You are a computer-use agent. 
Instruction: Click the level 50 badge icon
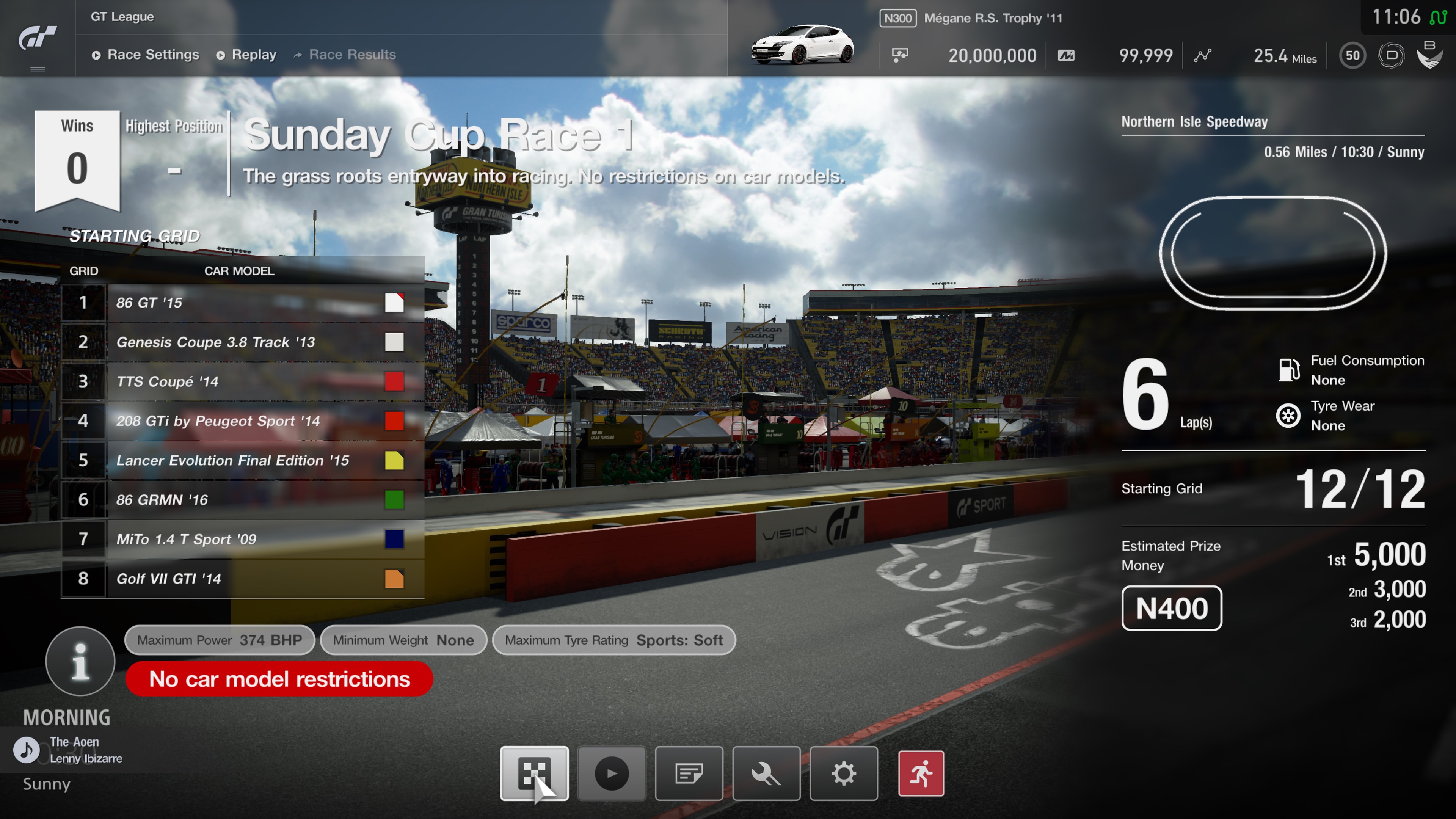1352,55
